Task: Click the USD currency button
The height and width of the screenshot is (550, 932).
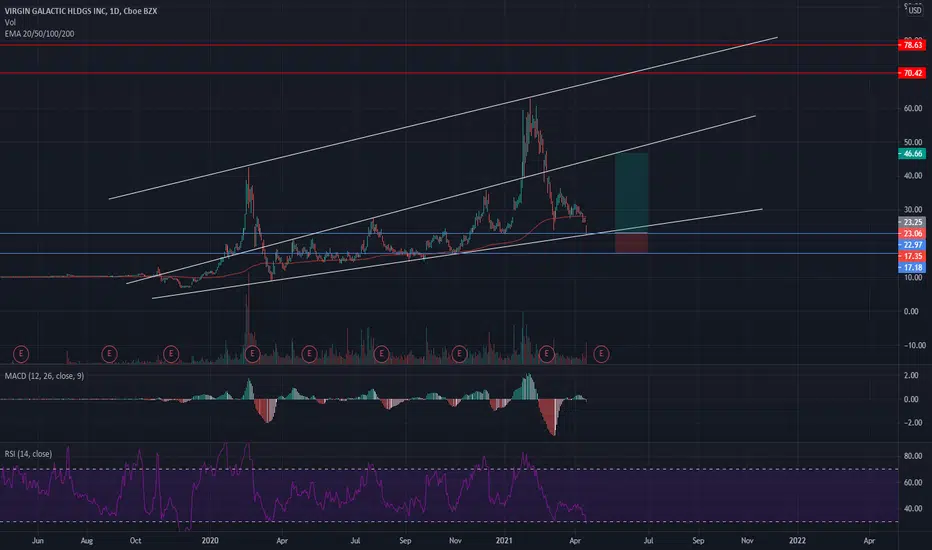Action: pos(914,10)
